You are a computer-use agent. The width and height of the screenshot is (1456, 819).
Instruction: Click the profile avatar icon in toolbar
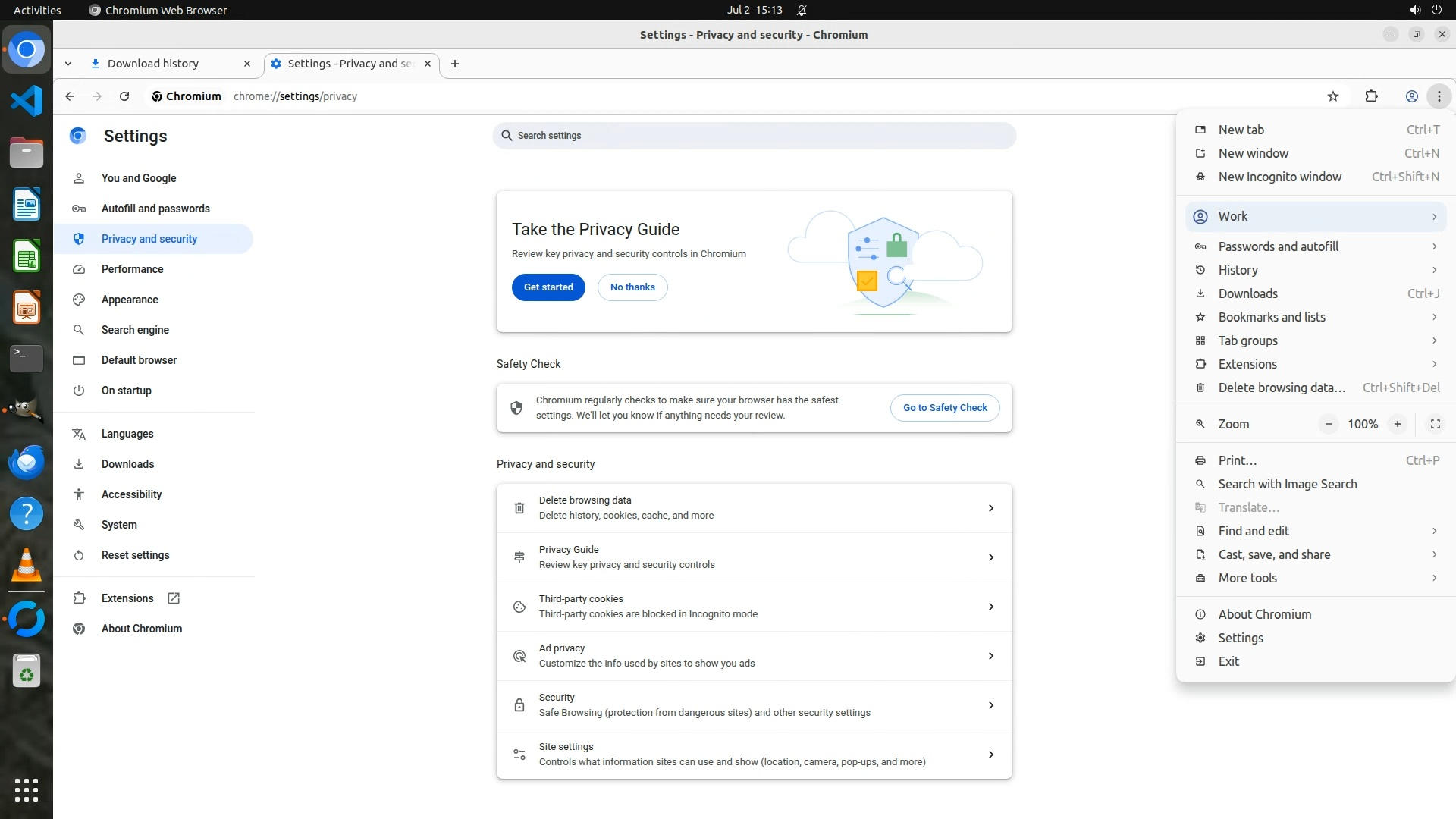point(1411,96)
